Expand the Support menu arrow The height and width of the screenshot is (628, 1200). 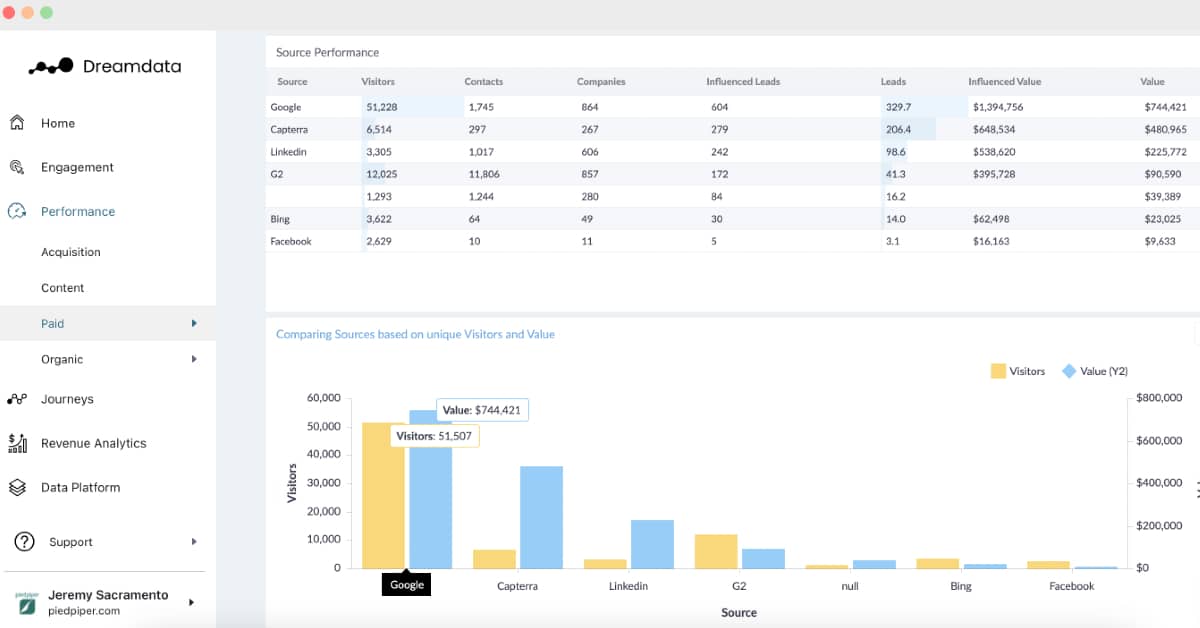coord(194,542)
